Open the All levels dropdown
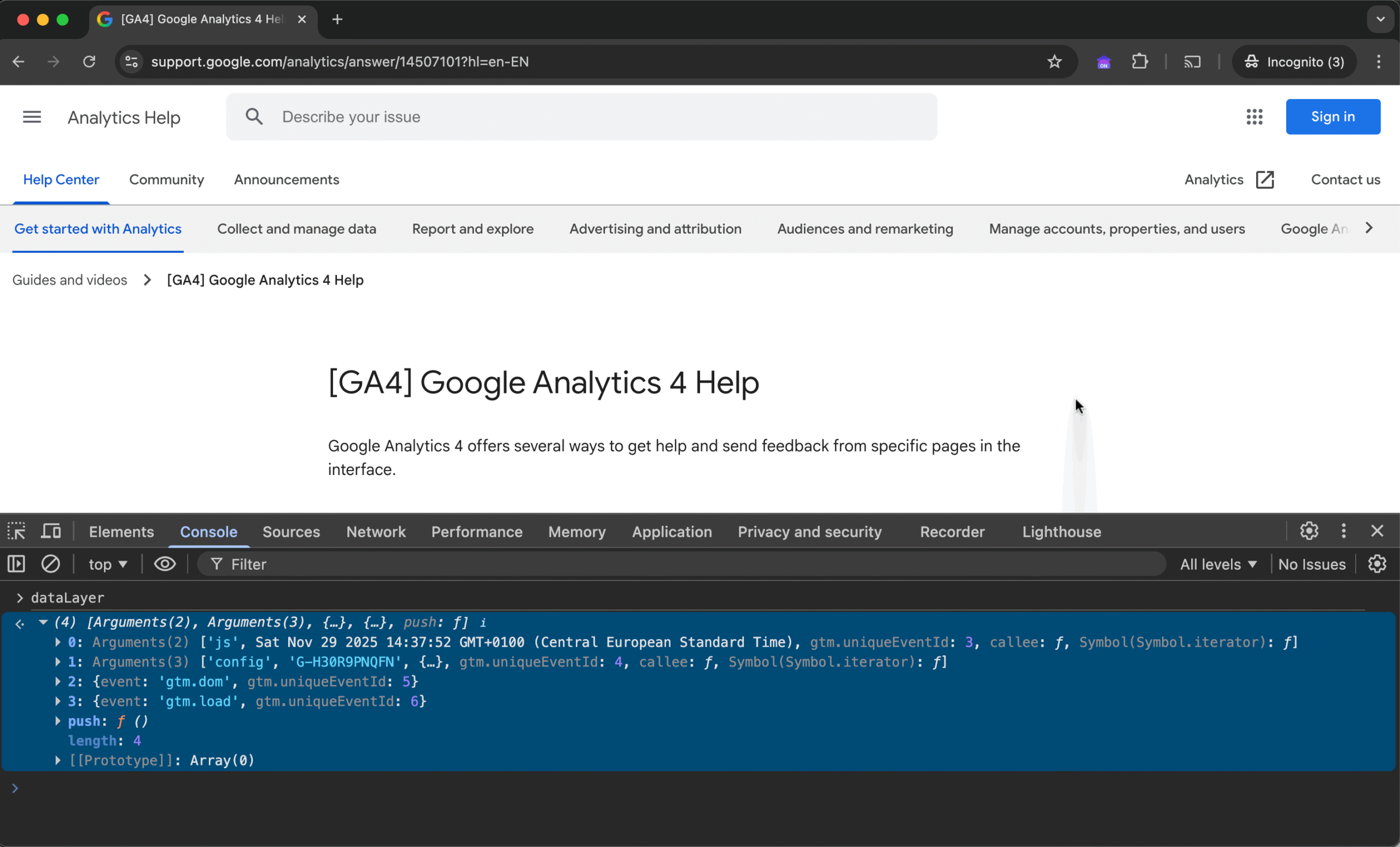Viewport: 1400px width, 847px height. coord(1218,564)
